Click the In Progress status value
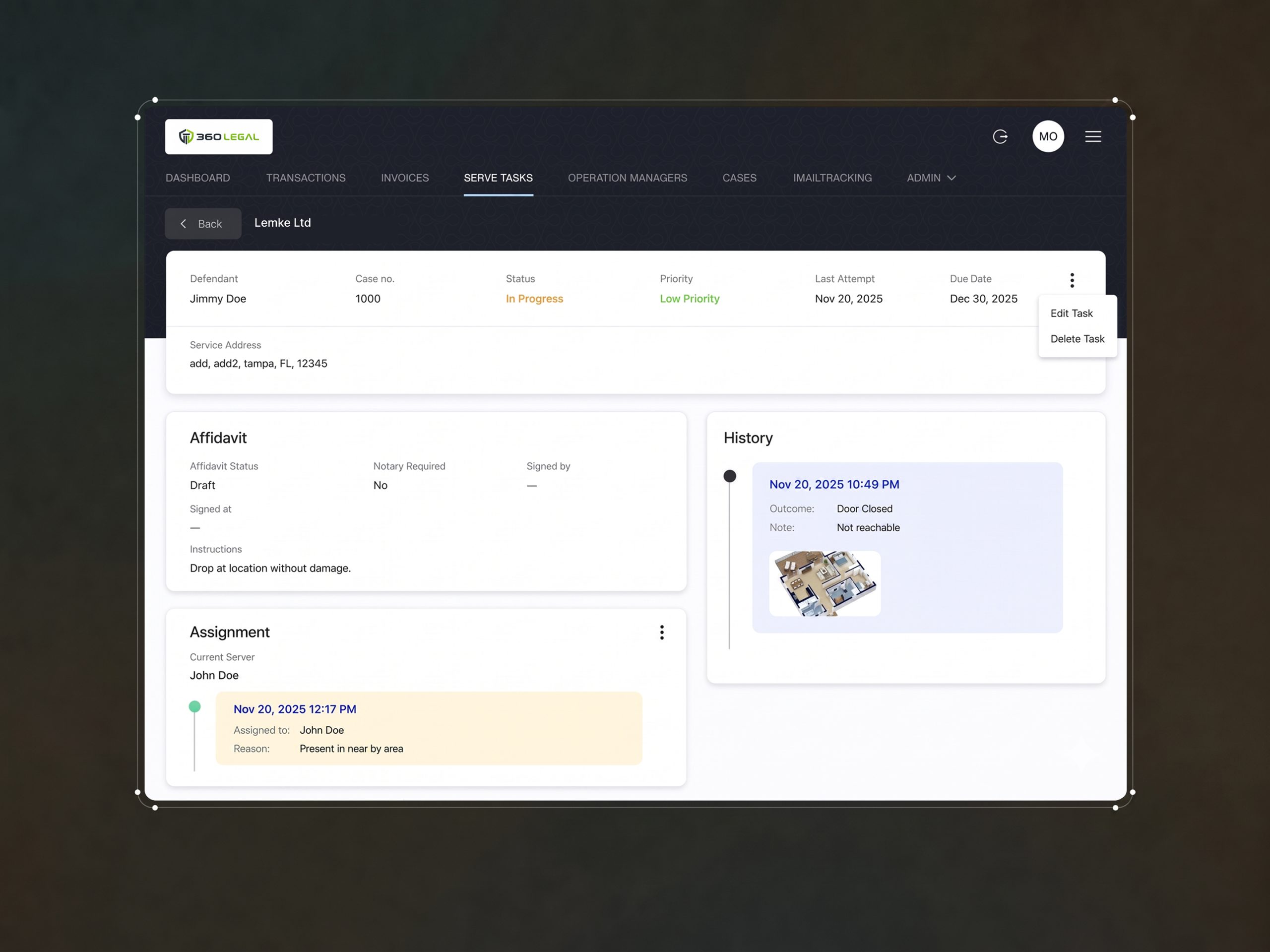This screenshot has width=1270, height=952. (x=534, y=299)
